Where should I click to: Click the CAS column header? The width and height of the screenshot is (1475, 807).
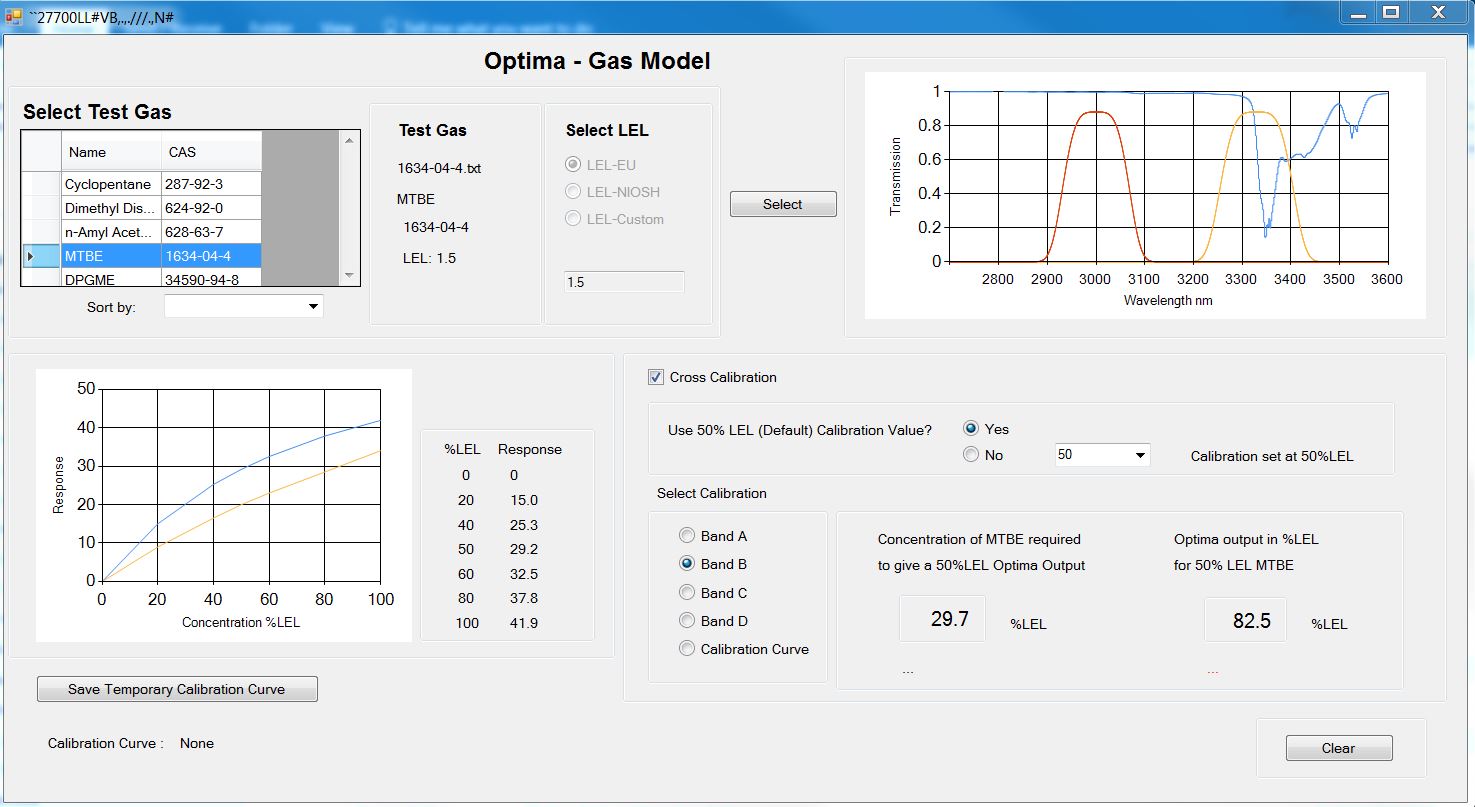tap(212, 152)
